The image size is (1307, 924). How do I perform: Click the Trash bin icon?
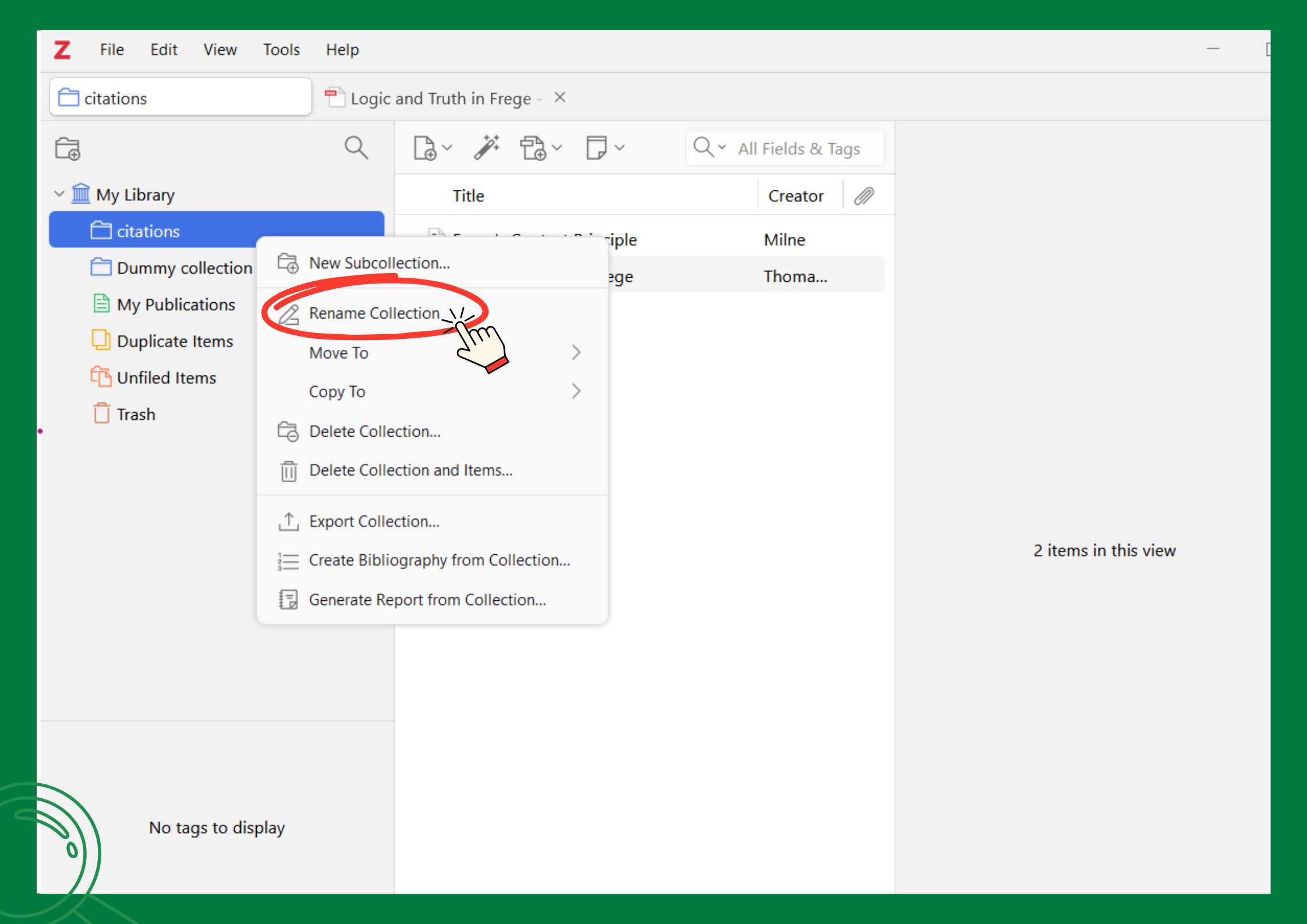coord(101,413)
